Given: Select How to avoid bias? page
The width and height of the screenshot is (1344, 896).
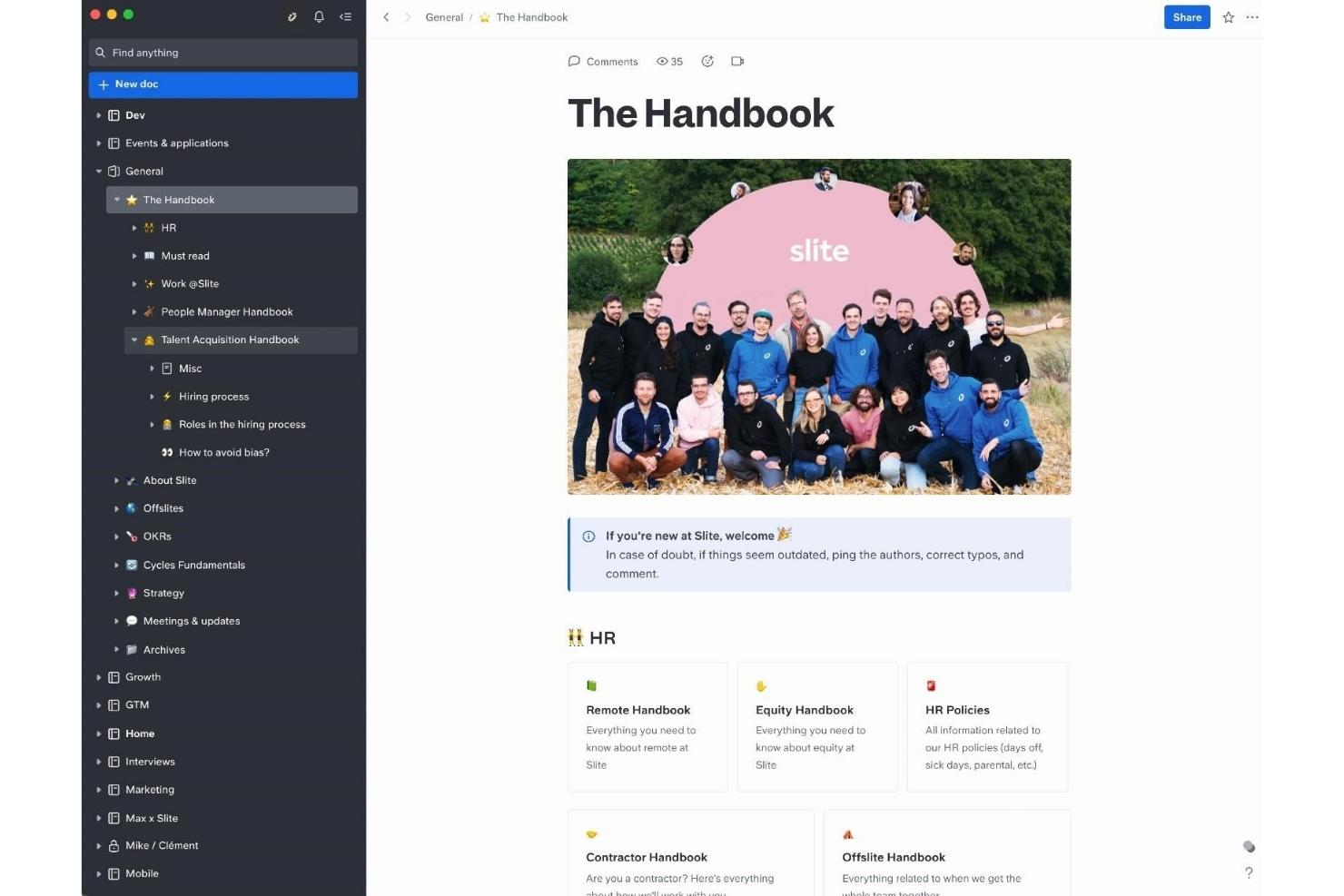Looking at the screenshot, I should 222,452.
